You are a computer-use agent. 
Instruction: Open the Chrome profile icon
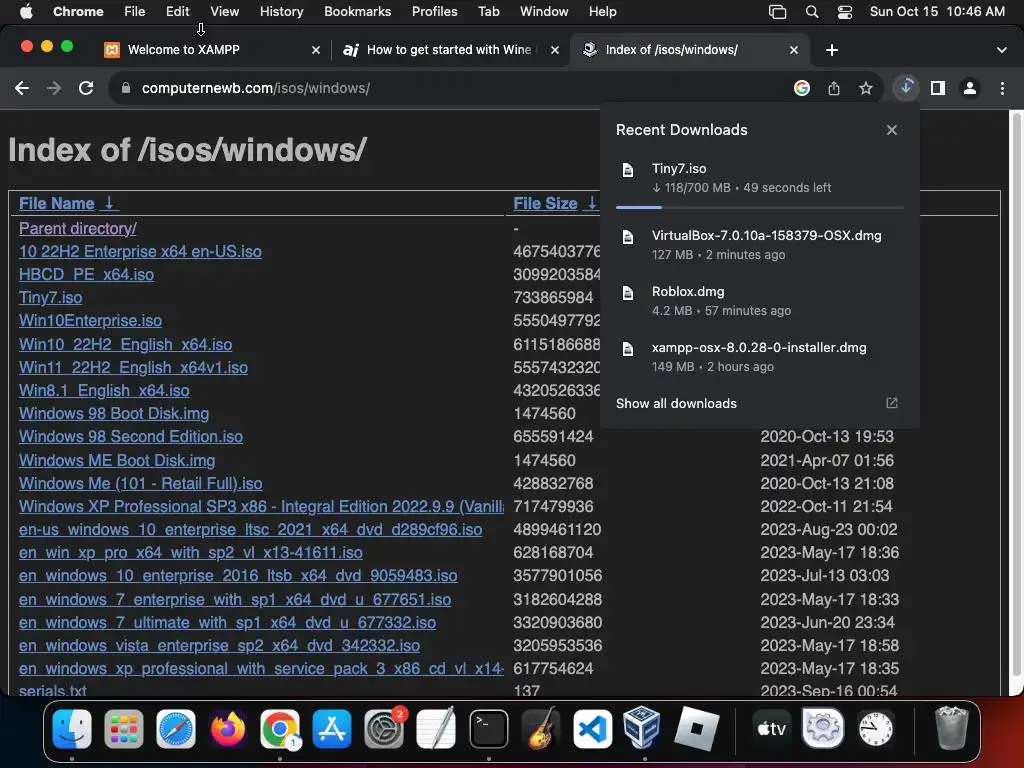[x=970, y=88]
